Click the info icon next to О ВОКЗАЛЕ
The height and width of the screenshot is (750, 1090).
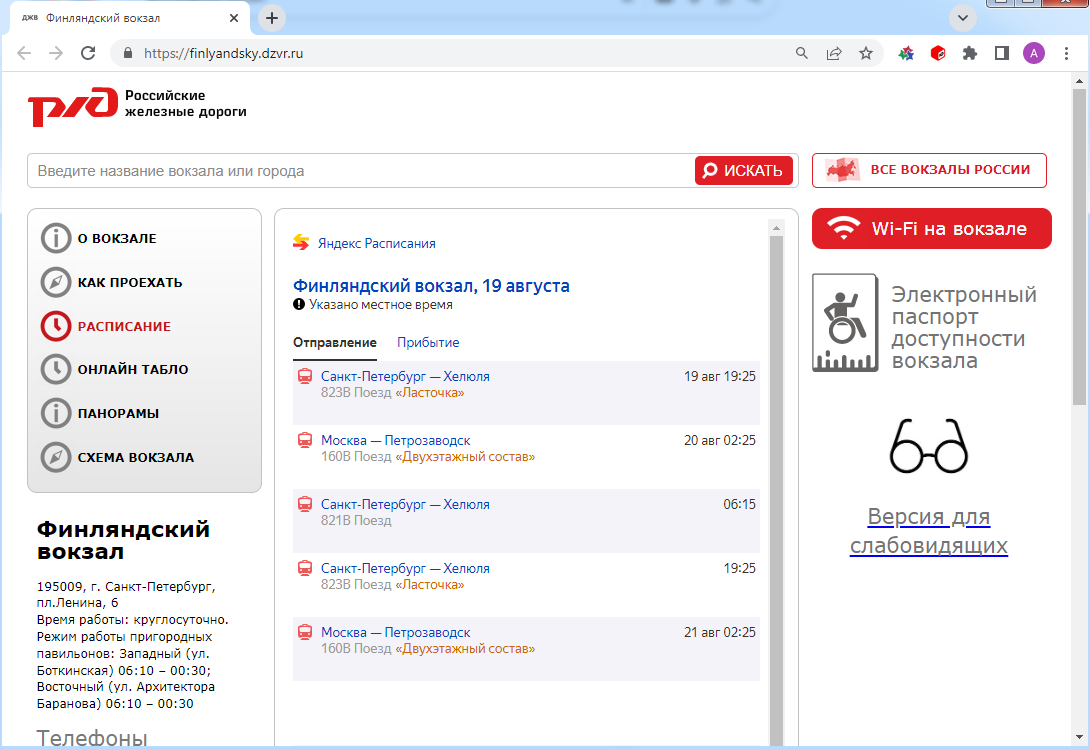click(56, 238)
